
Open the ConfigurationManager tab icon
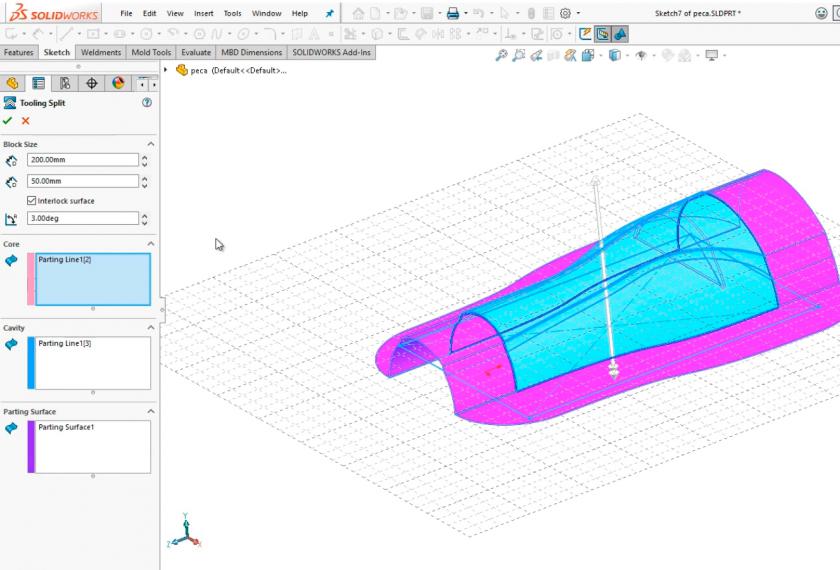pos(65,83)
